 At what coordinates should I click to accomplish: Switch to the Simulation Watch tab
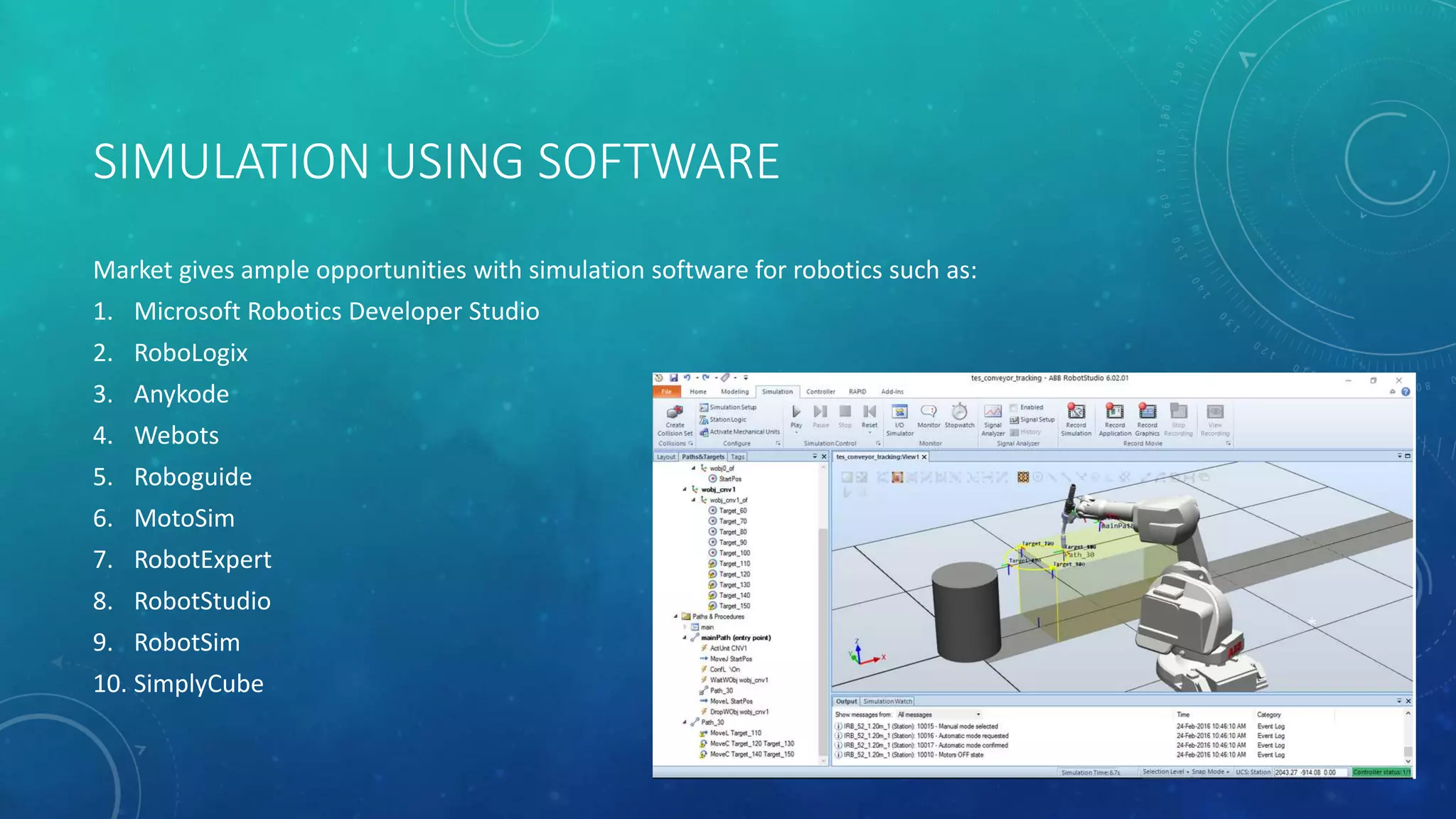(887, 701)
